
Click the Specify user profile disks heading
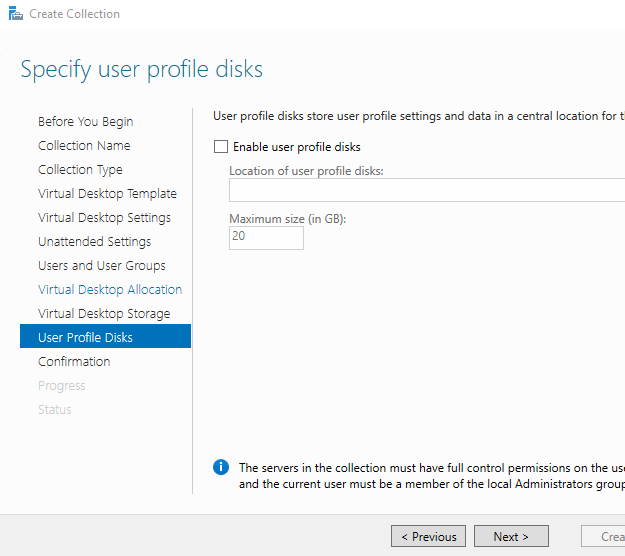point(141,69)
